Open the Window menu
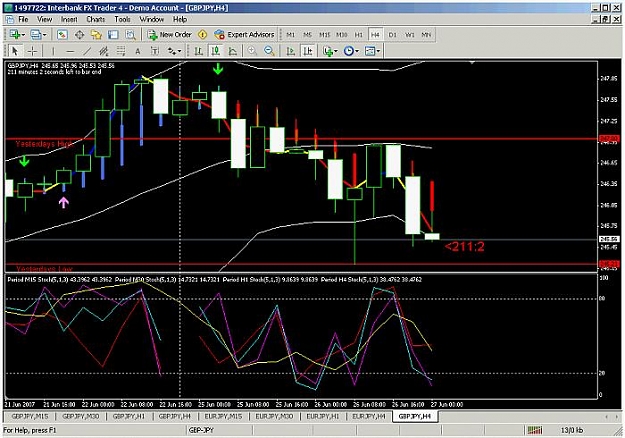 (151, 19)
